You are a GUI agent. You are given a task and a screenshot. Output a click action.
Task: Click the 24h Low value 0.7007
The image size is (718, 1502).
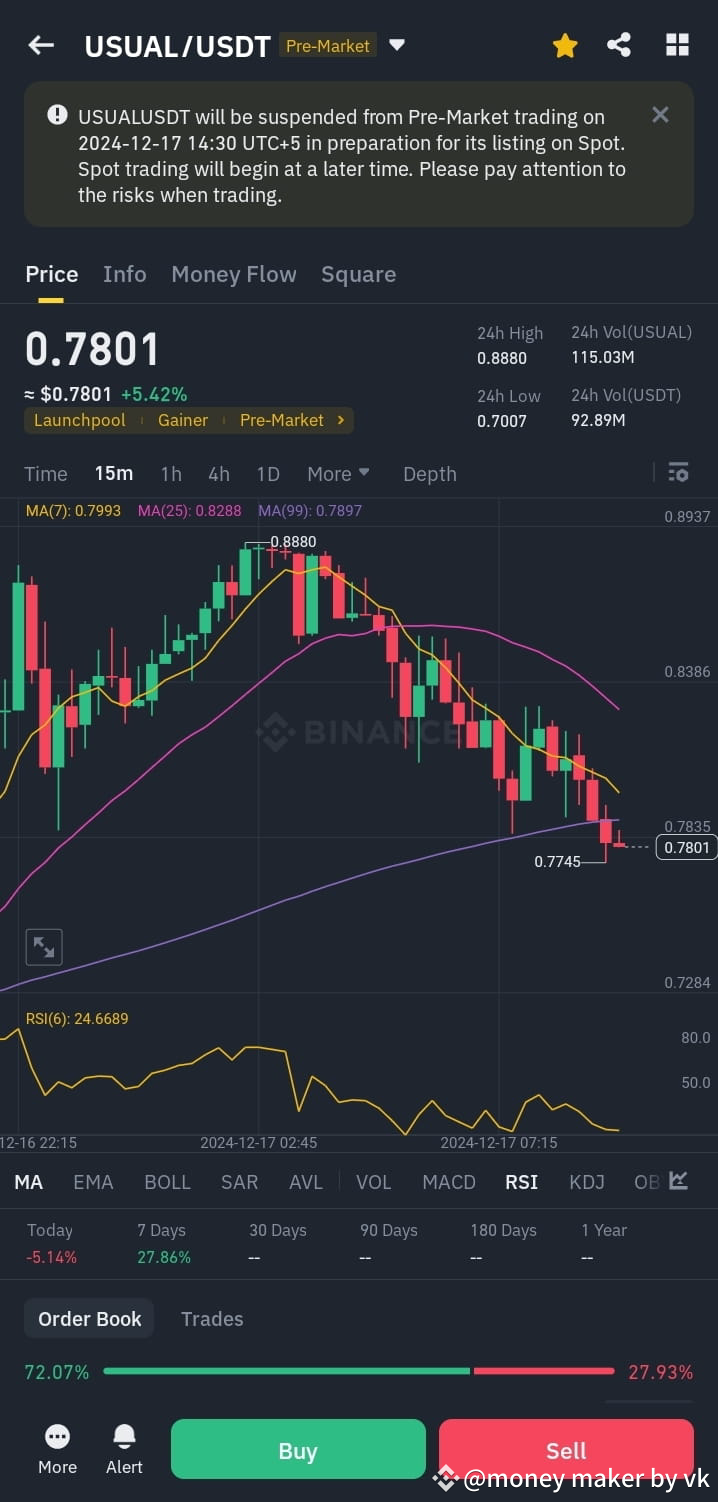(x=502, y=421)
